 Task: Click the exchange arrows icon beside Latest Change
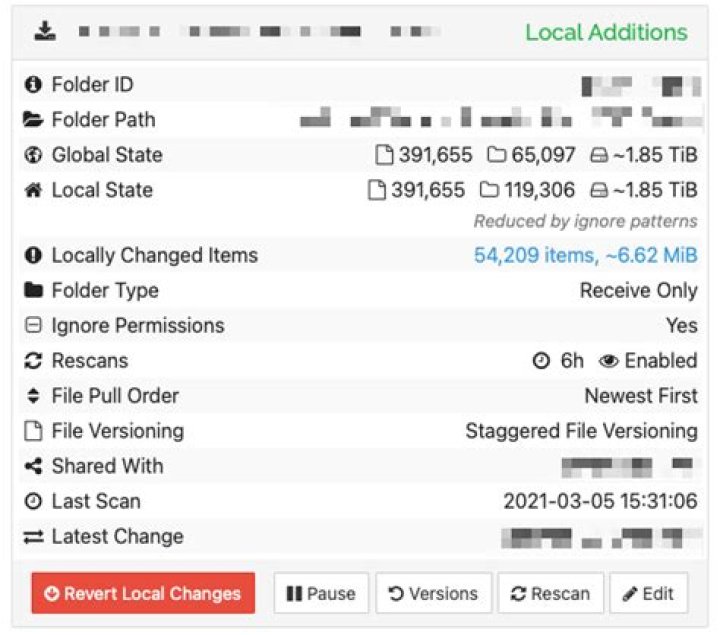pos(33,536)
